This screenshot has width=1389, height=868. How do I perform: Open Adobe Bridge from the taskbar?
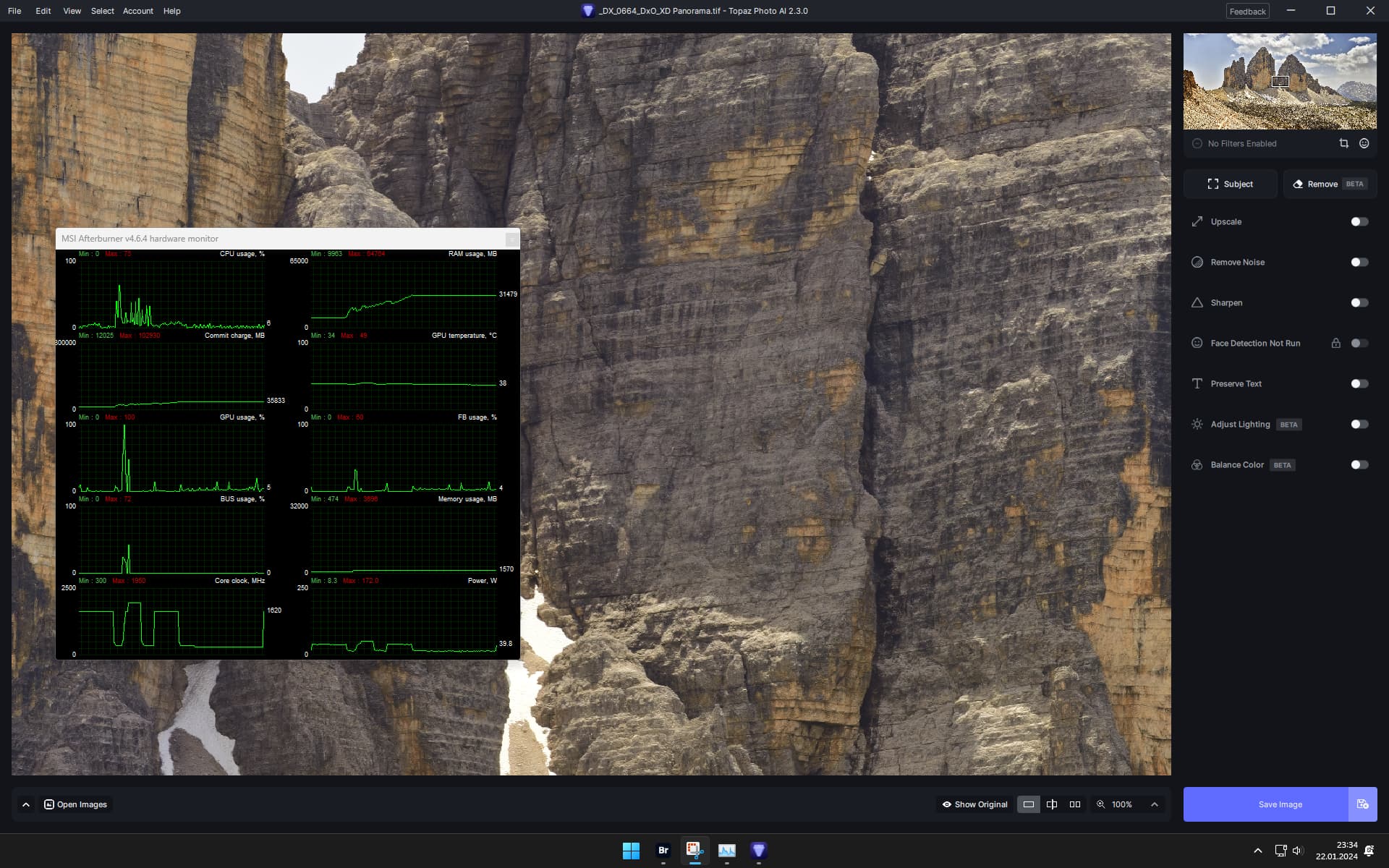[x=663, y=850]
